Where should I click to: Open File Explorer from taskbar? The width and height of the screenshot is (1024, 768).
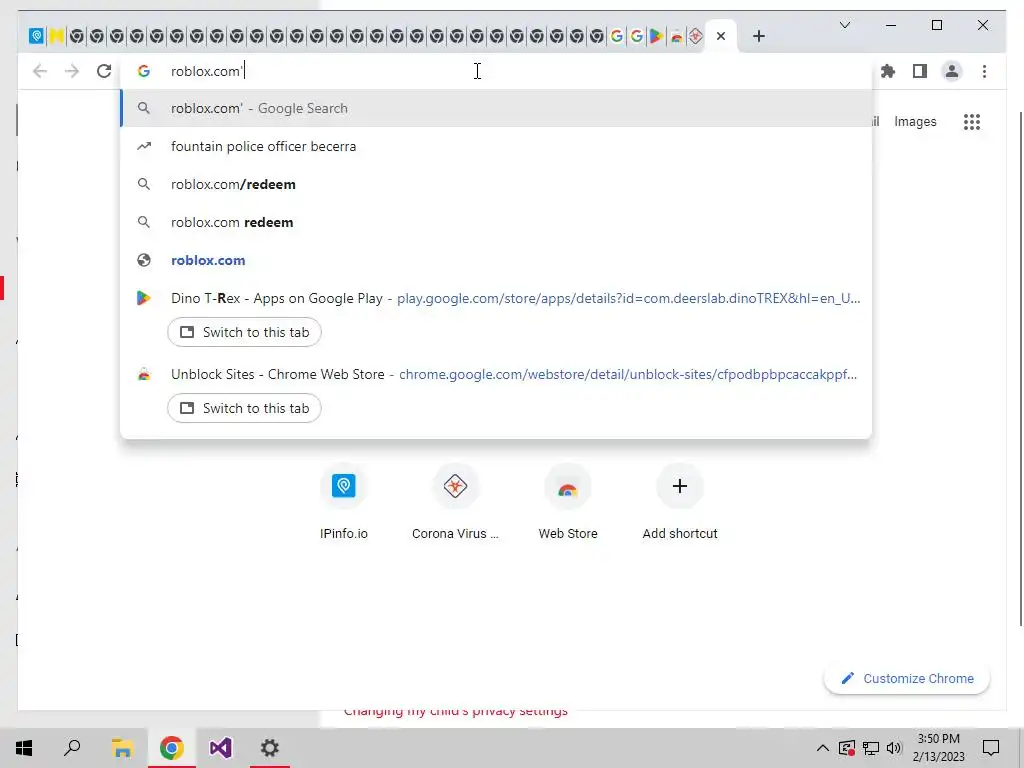click(122, 748)
